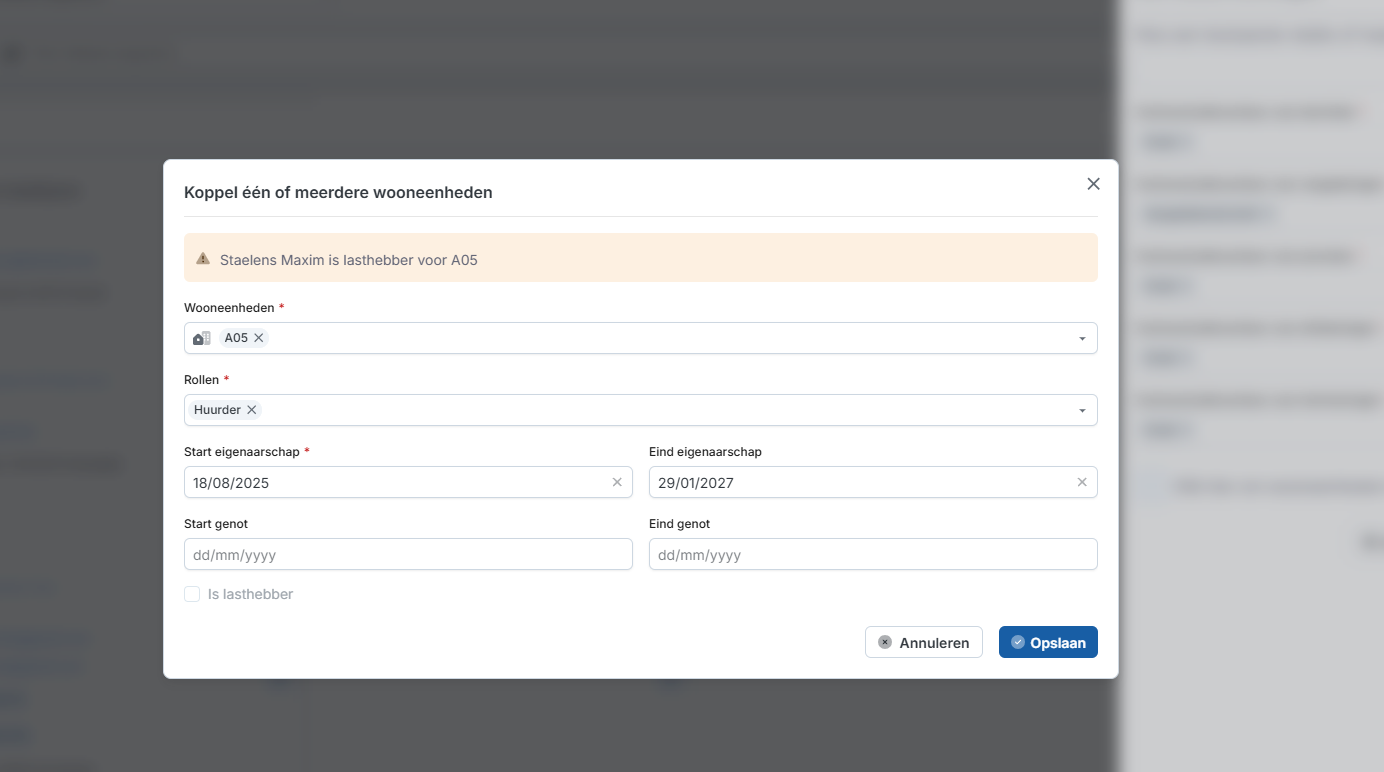Image resolution: width=1384 pixels, height=772 pixels.
Task: Expand the Rollen dropdown arrow
Action: click(x=1082, y=411)
